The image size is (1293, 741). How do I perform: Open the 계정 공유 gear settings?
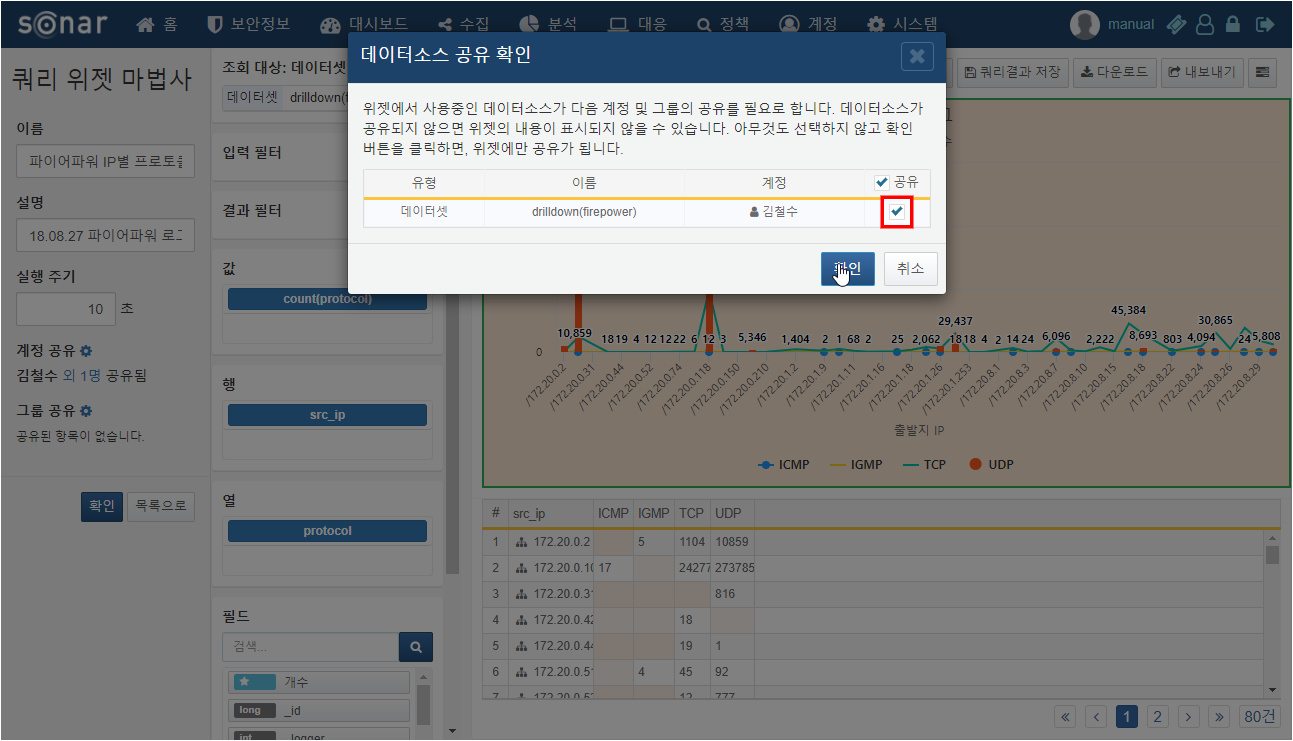[x=86, y=351]
